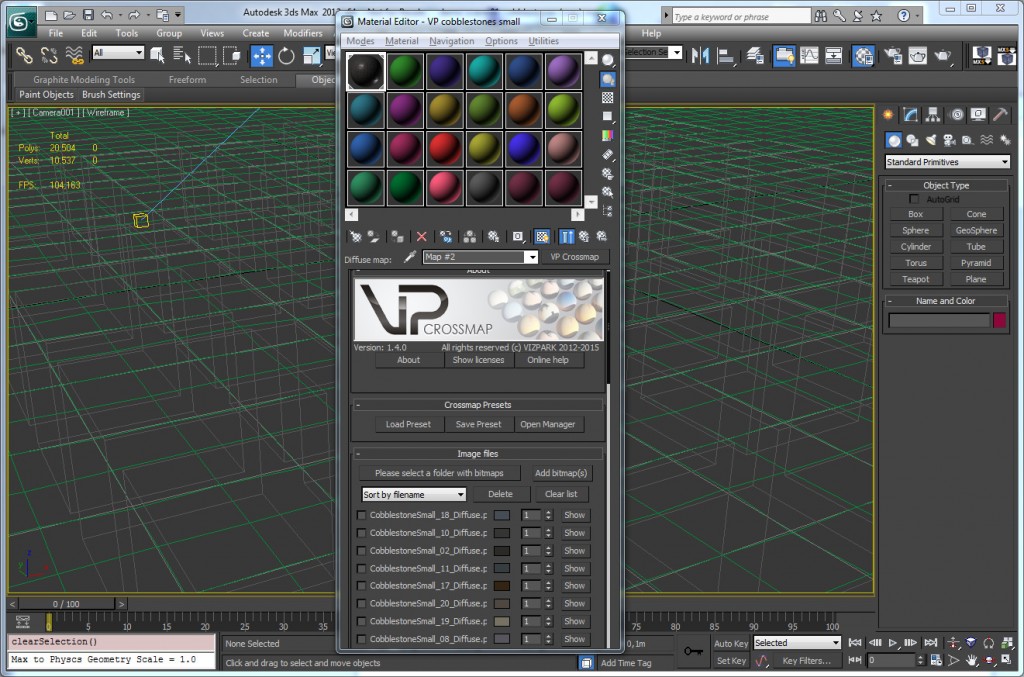Click the Open Manager button
1024x677 pixels.
pos(548,424)
